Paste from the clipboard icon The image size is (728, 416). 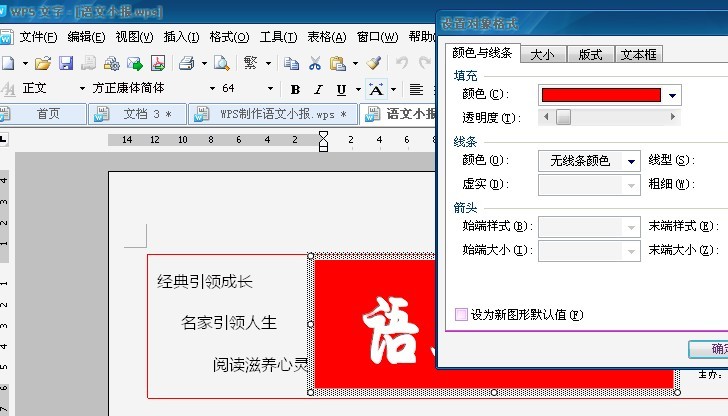click(338, 63)
